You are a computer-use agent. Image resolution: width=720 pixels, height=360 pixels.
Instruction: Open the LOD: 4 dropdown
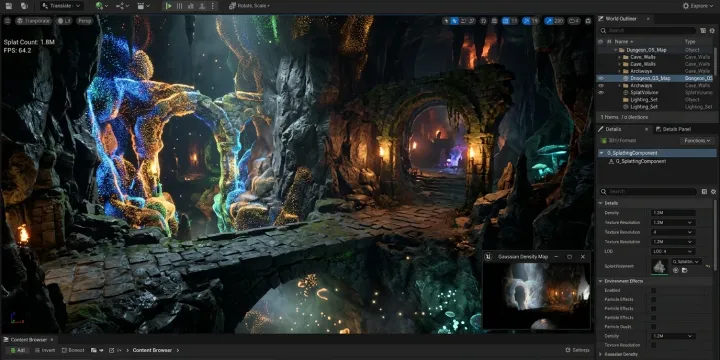673,251
